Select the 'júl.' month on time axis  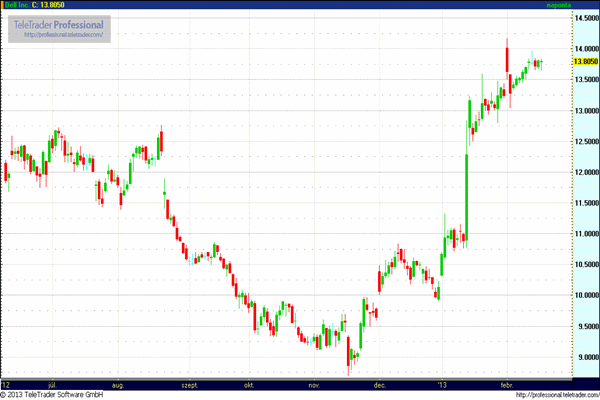pyautogui.click(x=54, y=384)
